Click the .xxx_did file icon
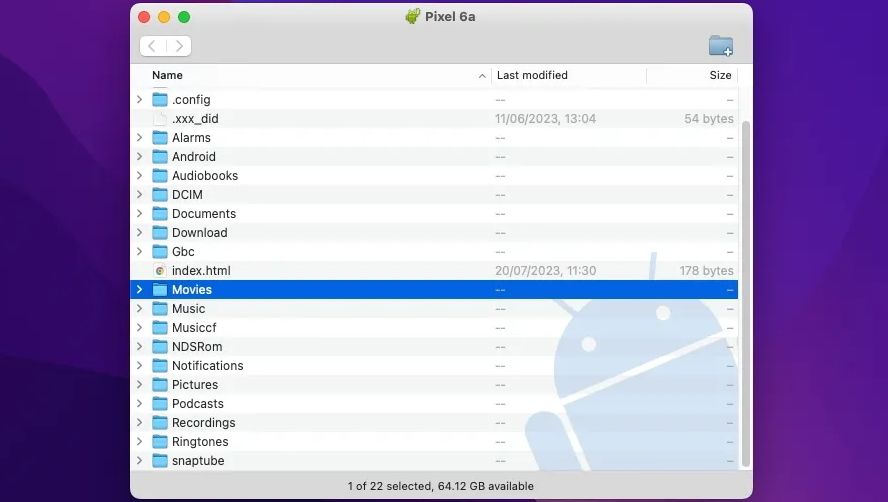 tap(160, 118)
